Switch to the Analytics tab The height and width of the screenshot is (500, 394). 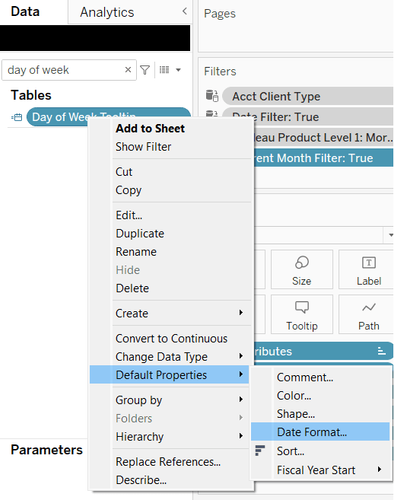107,12
